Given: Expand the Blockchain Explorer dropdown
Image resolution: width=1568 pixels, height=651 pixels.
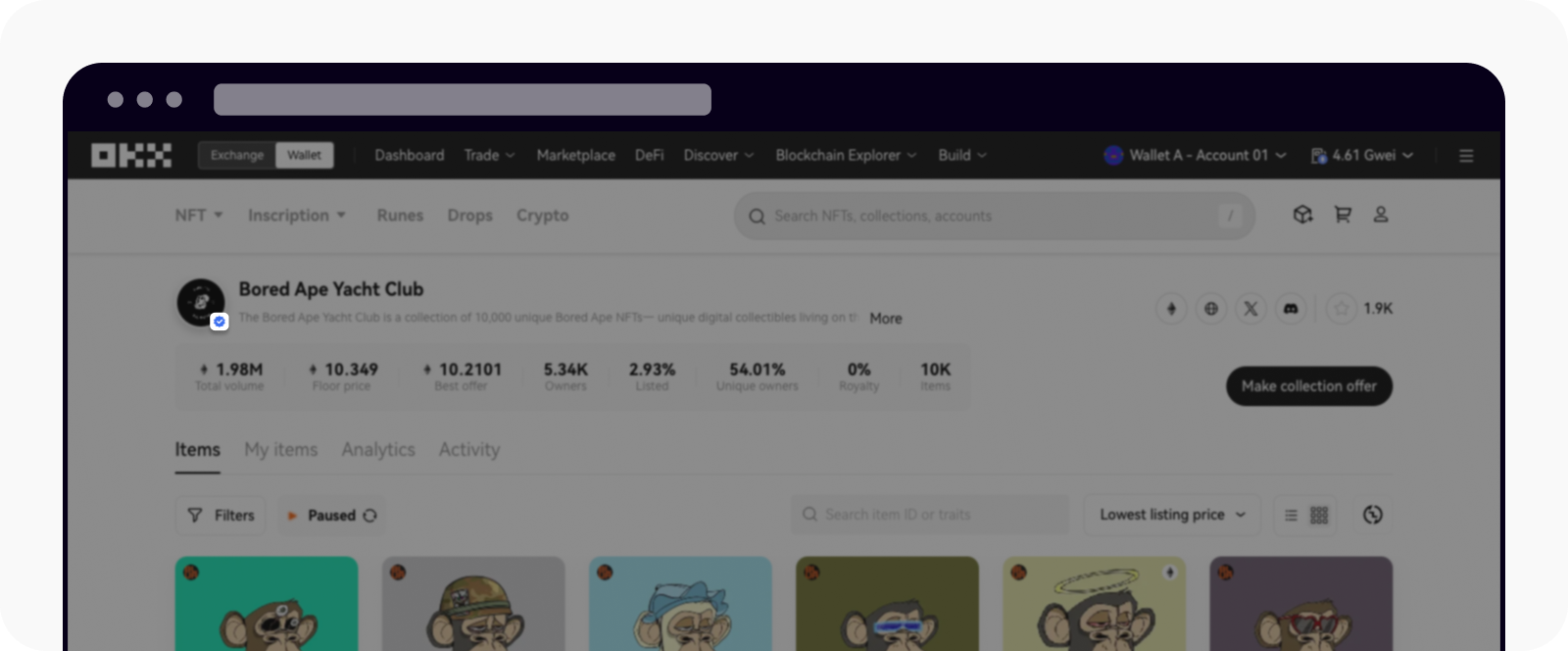Looking at the screenshot, I should point(846,155).
